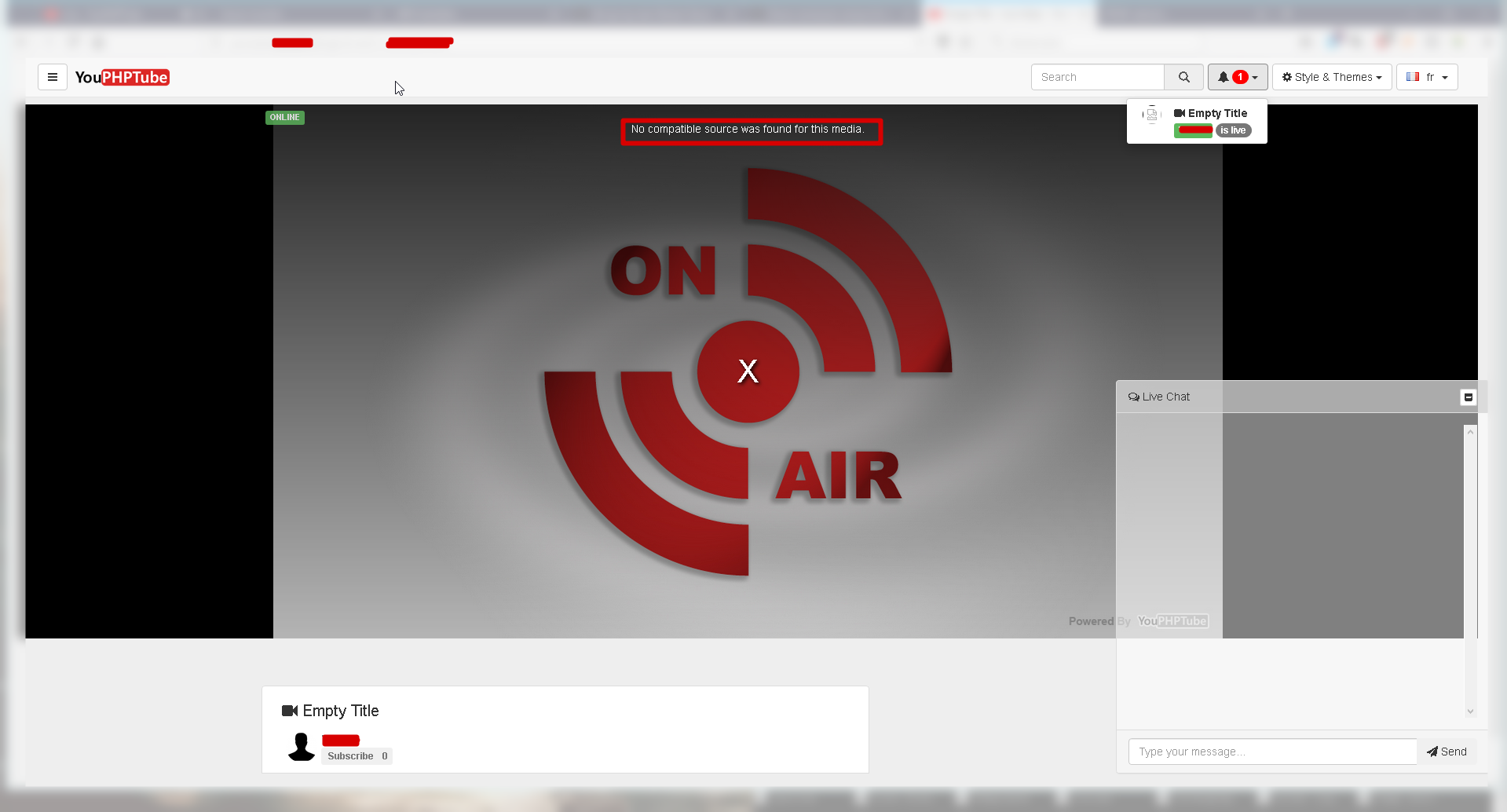
Task: Subscribe to the channel
Action: [x=350, y=756]
